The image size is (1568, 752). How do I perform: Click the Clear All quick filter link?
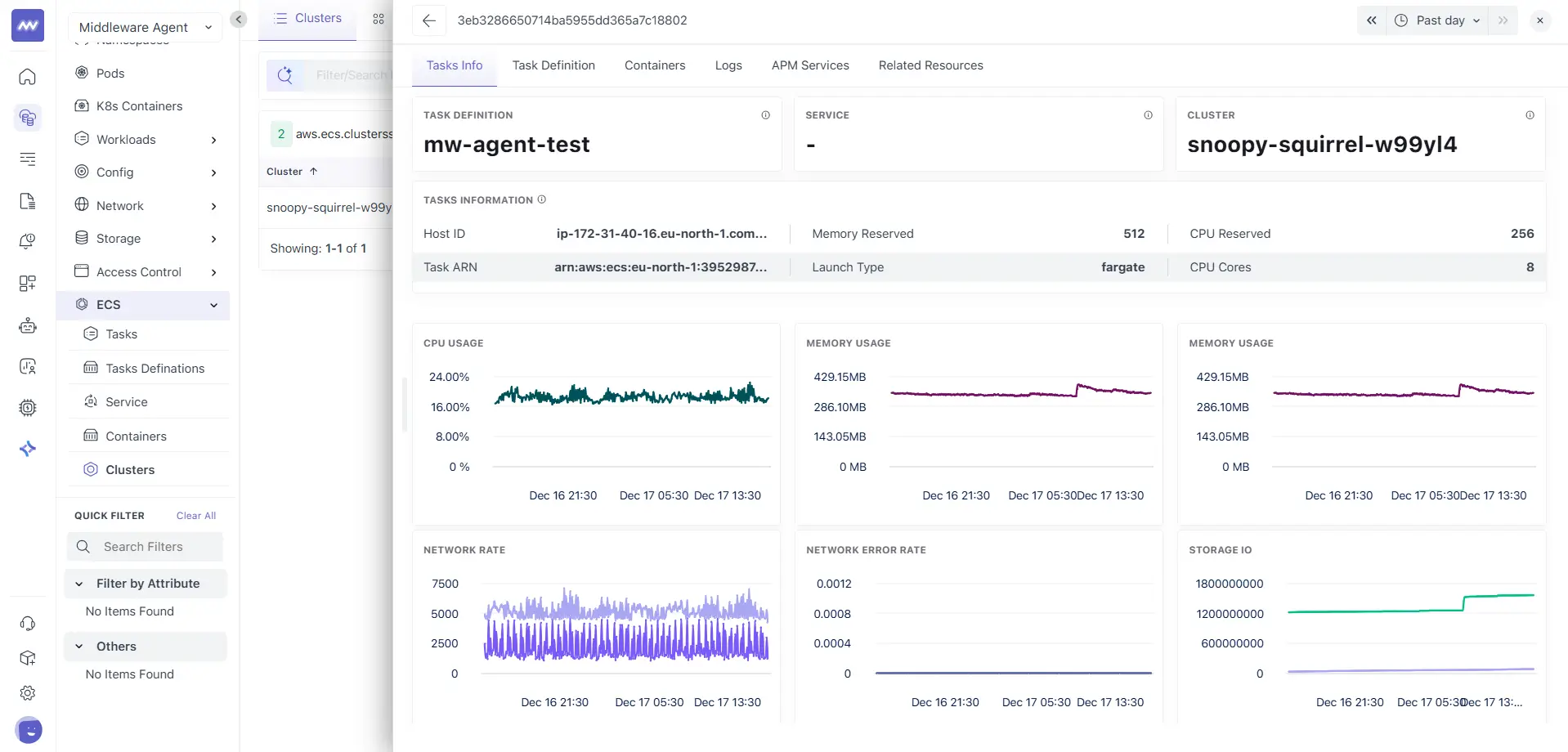click(195, 515)
